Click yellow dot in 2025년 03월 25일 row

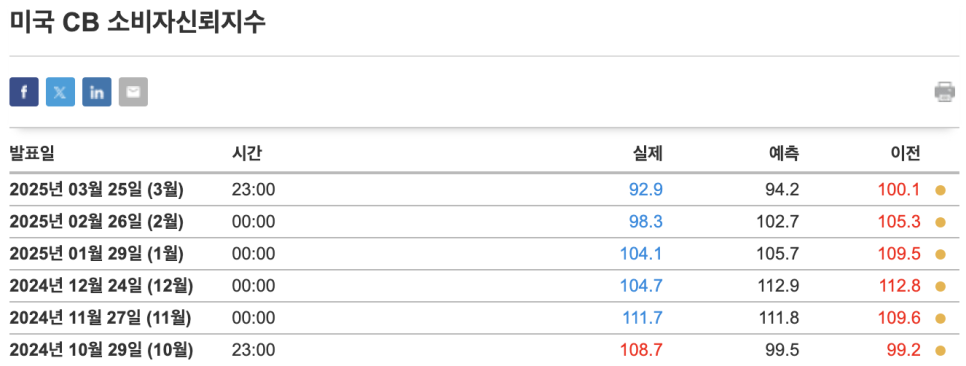click(940, 190)
